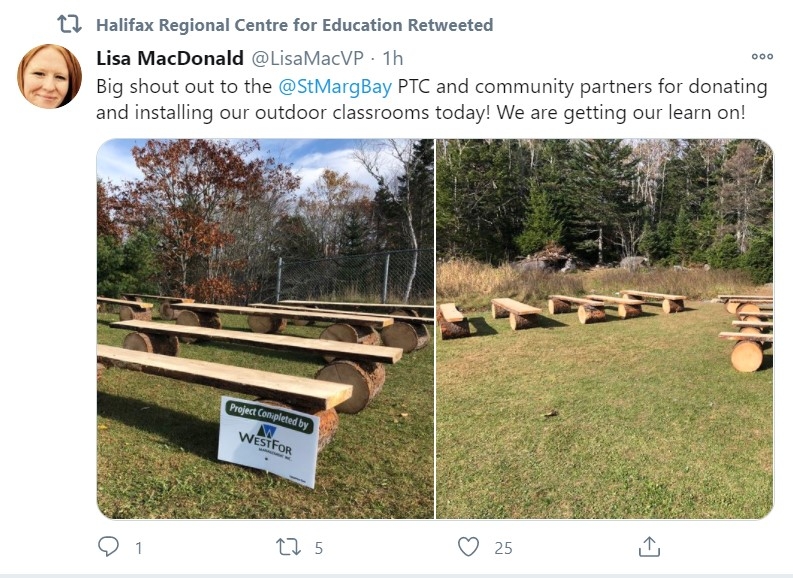Open Lisa MacDonald's profile picture

pyautogui.click(x=49, y=76)
